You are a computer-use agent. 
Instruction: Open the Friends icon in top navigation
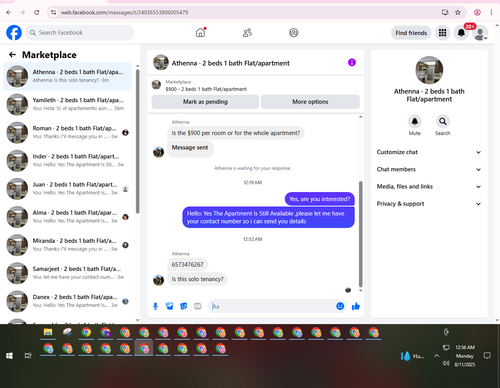pos(247,33)
